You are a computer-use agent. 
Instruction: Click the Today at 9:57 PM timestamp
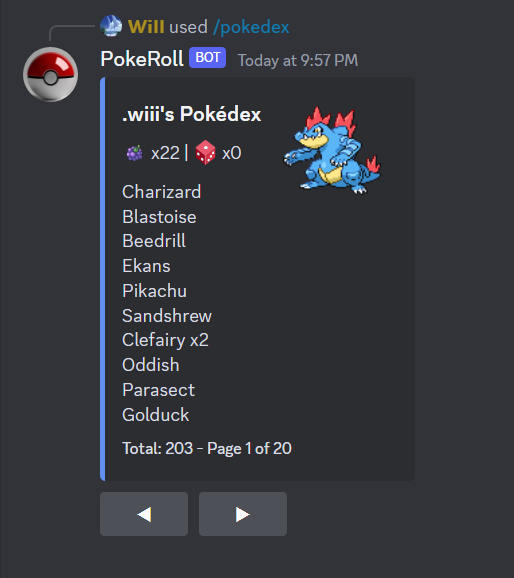pos(298,60)
